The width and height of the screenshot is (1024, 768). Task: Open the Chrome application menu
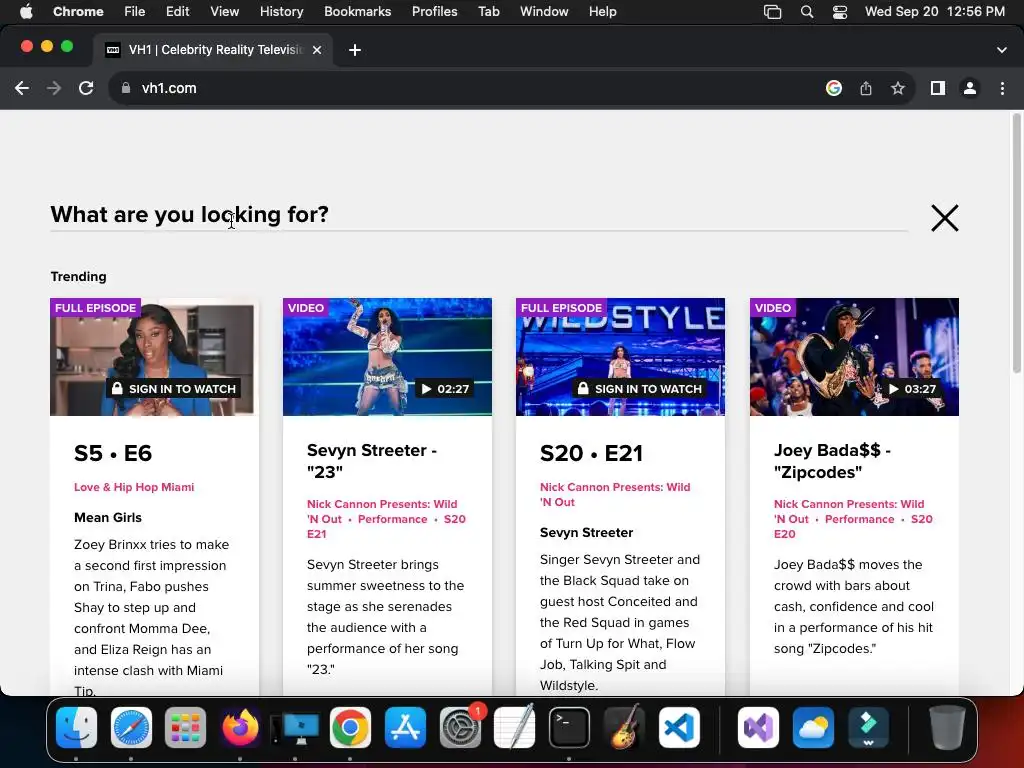[x=78, y=11]
